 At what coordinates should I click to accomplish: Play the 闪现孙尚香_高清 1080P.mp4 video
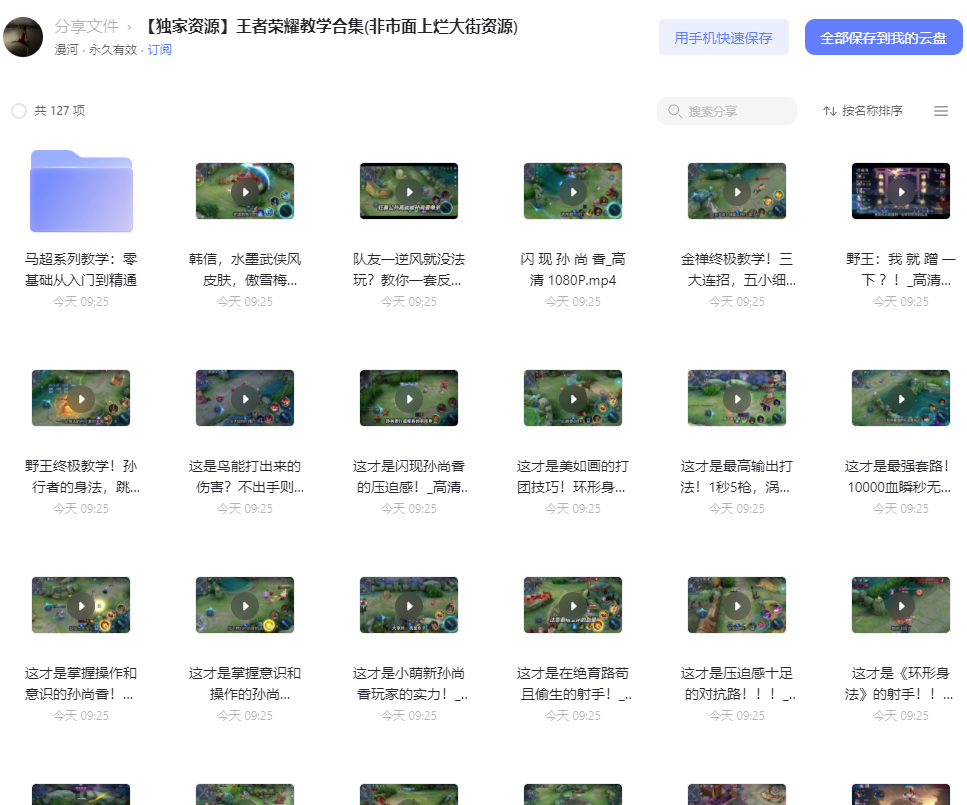(x=573, y=191)
